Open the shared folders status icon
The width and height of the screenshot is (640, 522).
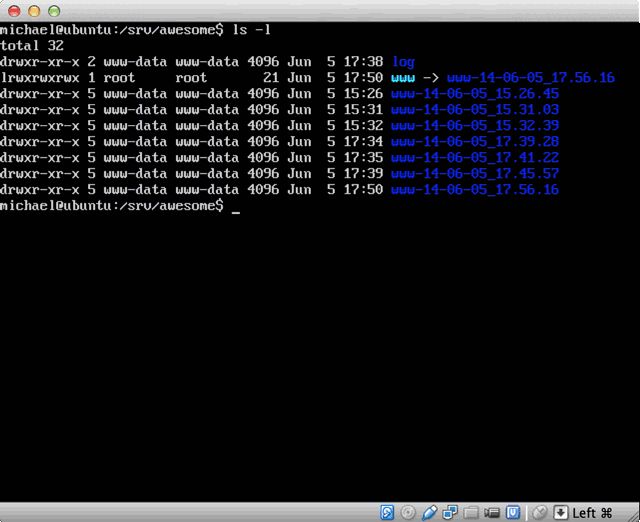(471, 513)
